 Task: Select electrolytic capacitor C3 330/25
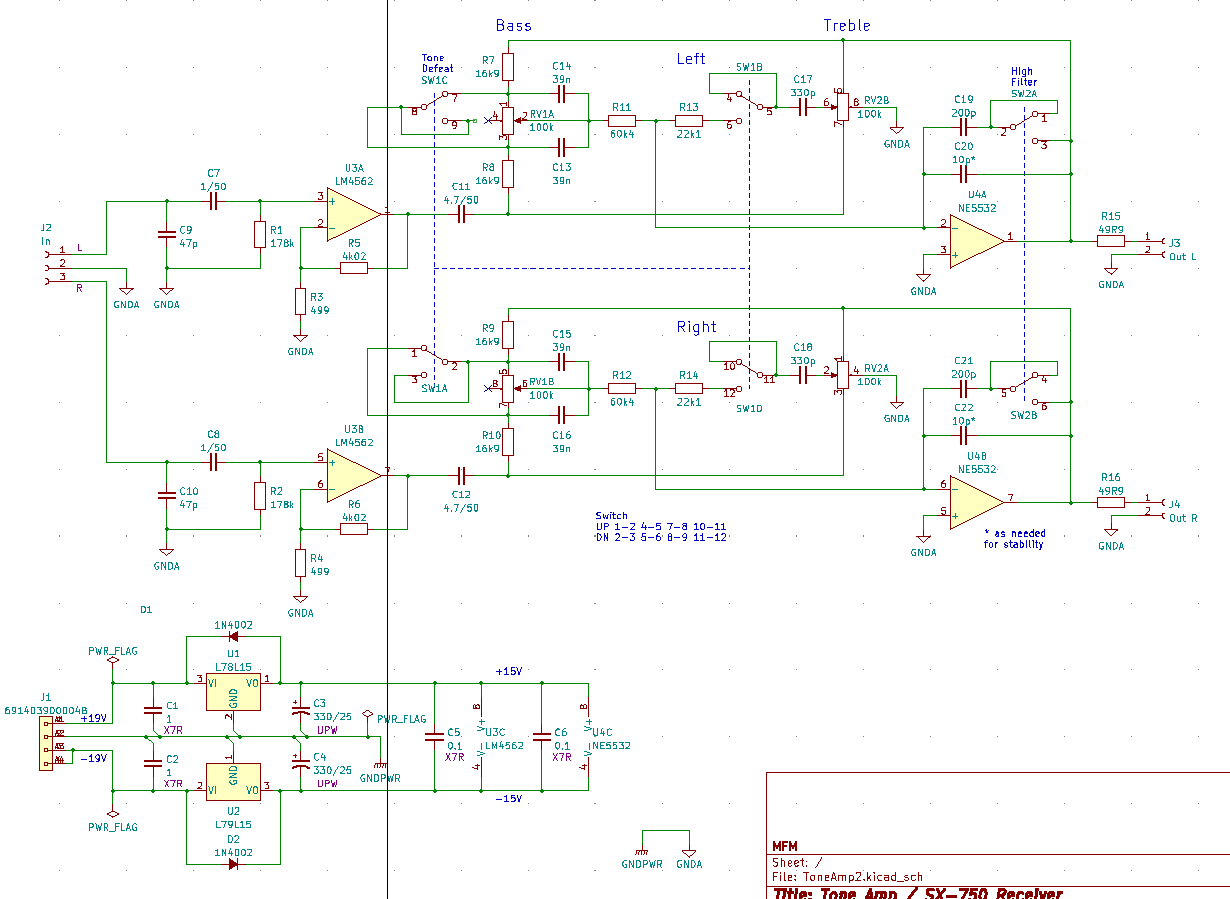(300, 710)
